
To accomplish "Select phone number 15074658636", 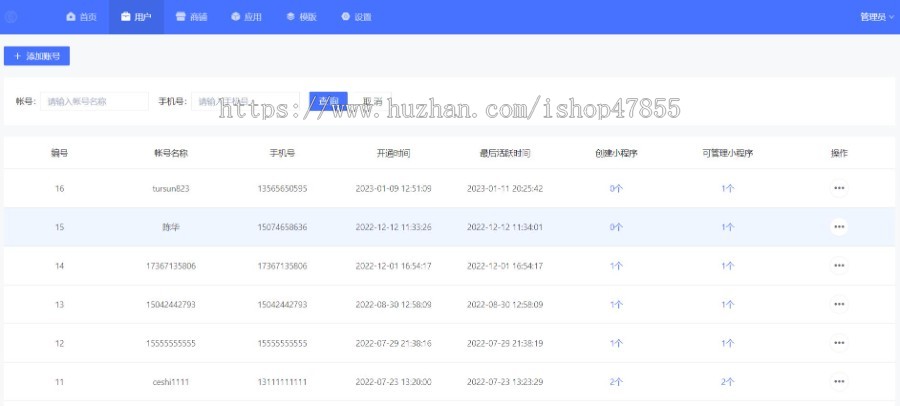I will click(282, 227).
